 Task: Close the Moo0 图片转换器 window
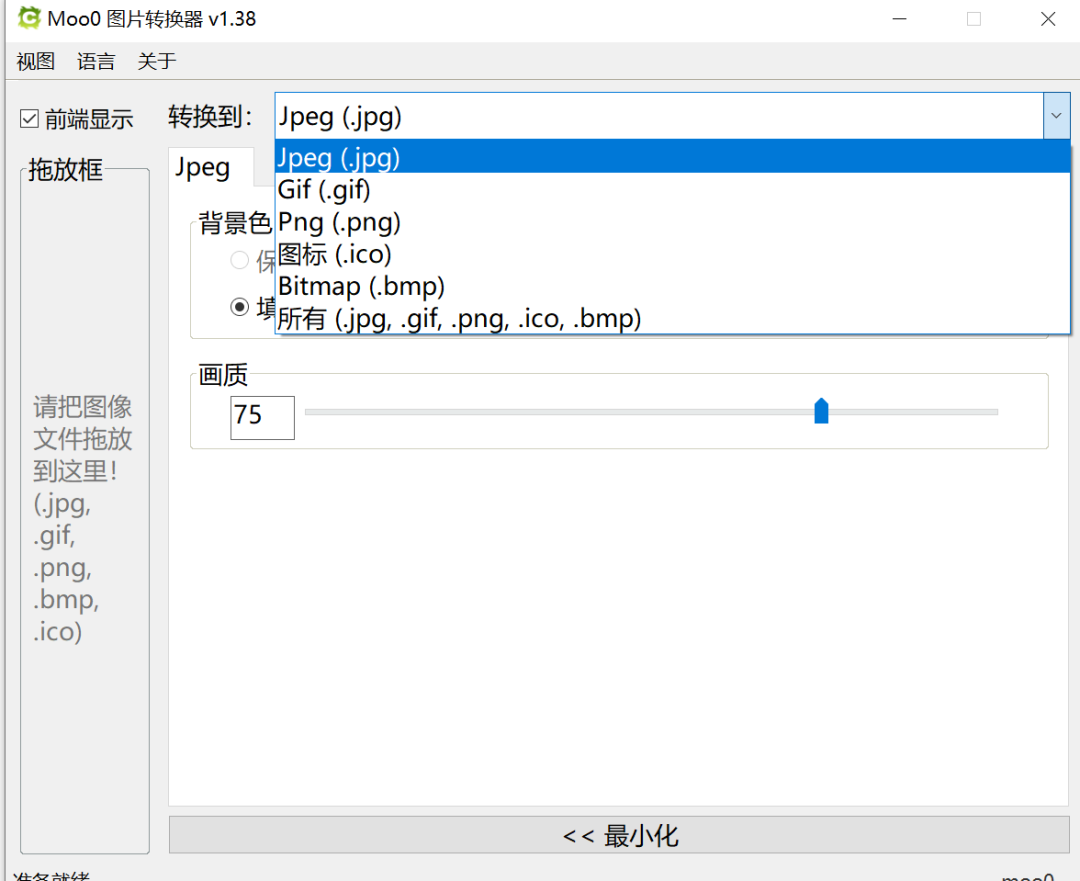tap(1048, 19)
